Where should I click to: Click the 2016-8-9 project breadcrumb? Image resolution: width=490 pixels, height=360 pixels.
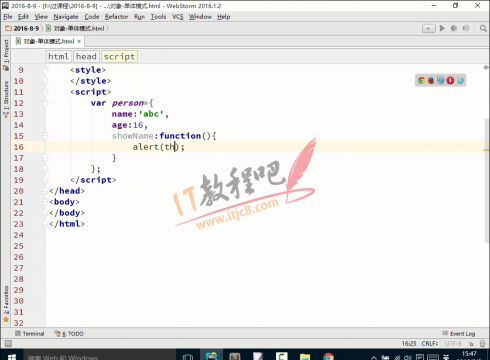pyautogui.click(x=22, y=28)
